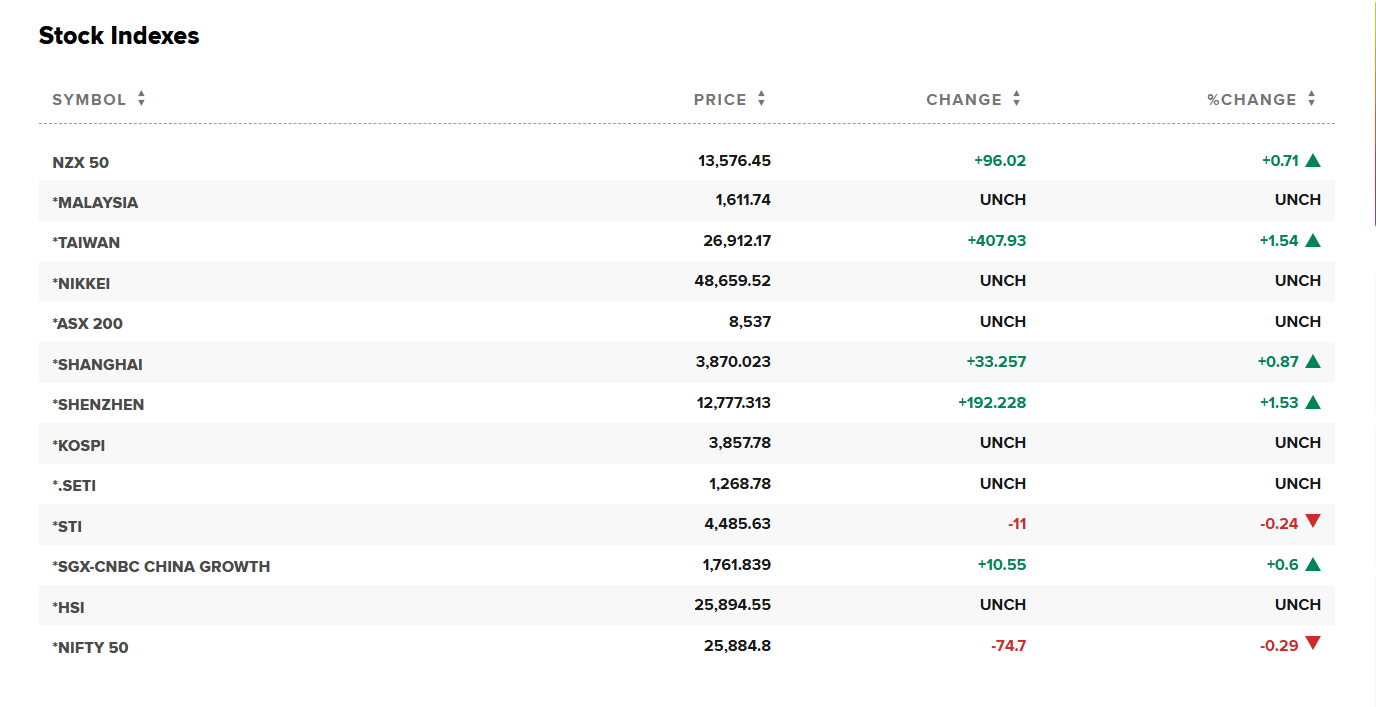The width and height of the screenshot is (1376, 707).
Task: Sort table by the PRICE column header
Action: pyautogui.click(x=720, y=100)
